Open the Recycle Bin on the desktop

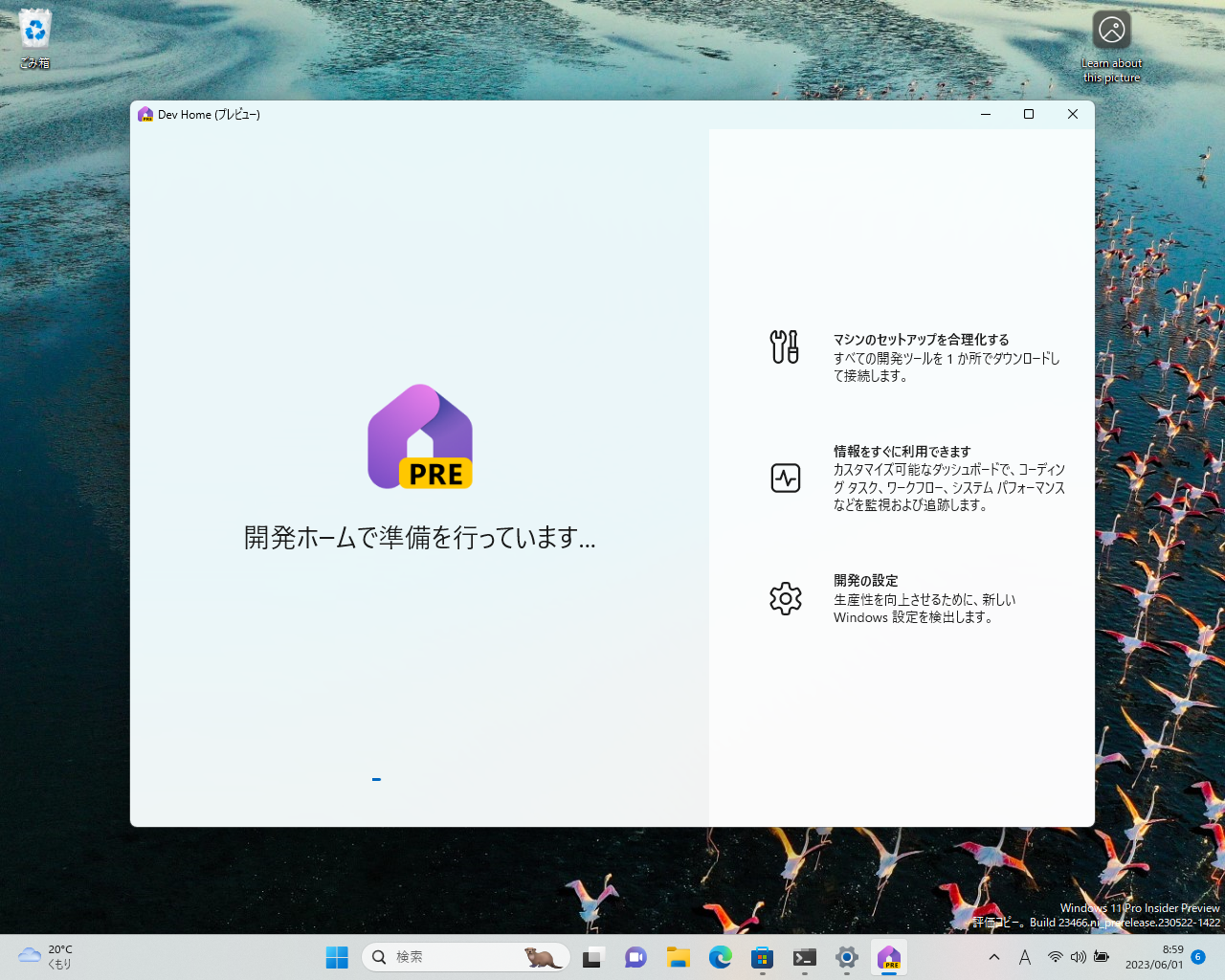[34, 33]
